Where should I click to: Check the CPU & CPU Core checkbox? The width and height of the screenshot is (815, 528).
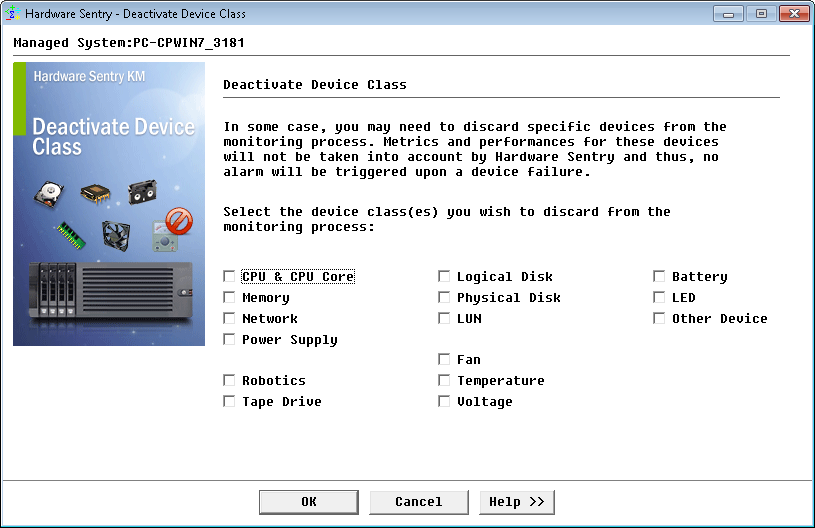(229, 276)
